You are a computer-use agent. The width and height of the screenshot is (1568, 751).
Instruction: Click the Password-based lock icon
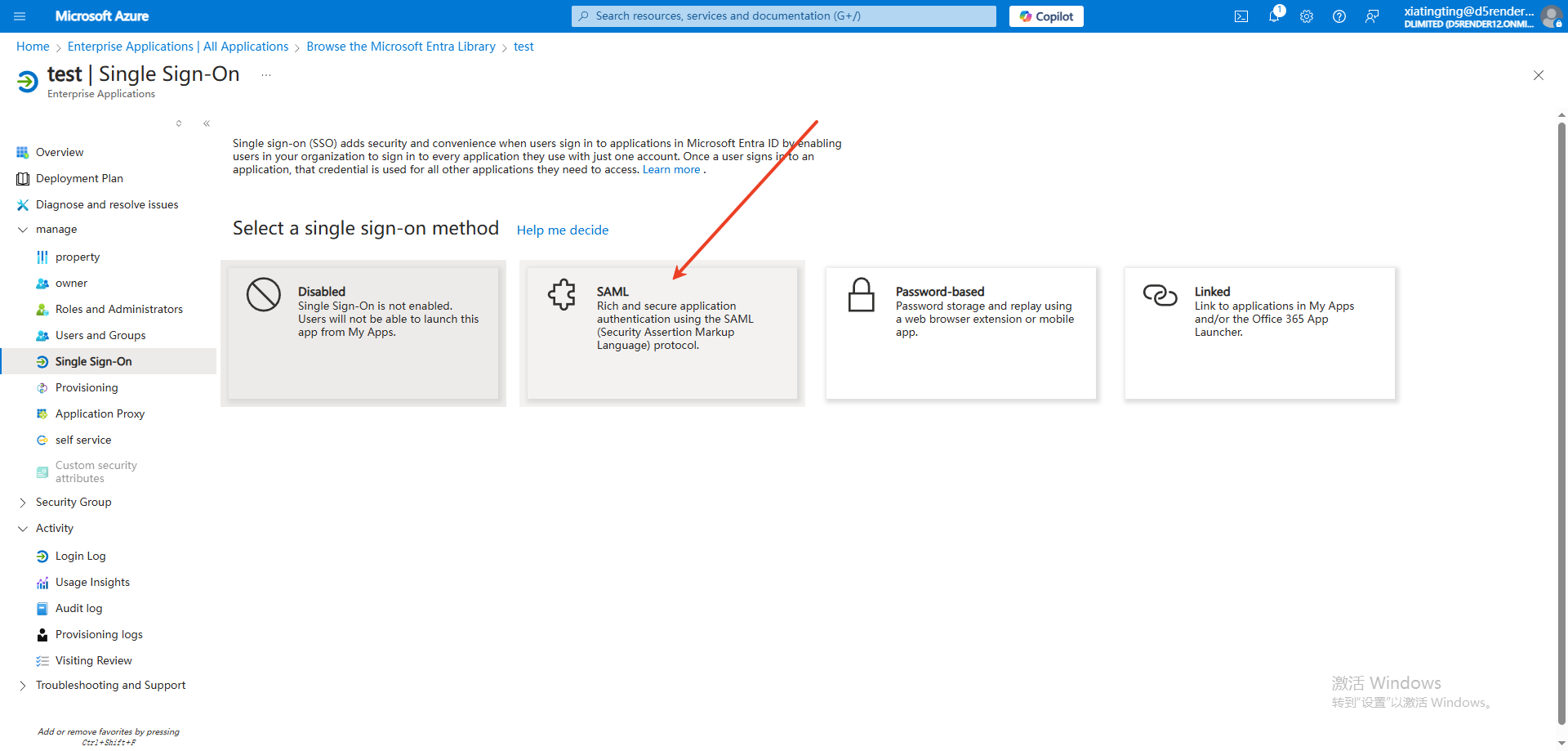[861, 295]
